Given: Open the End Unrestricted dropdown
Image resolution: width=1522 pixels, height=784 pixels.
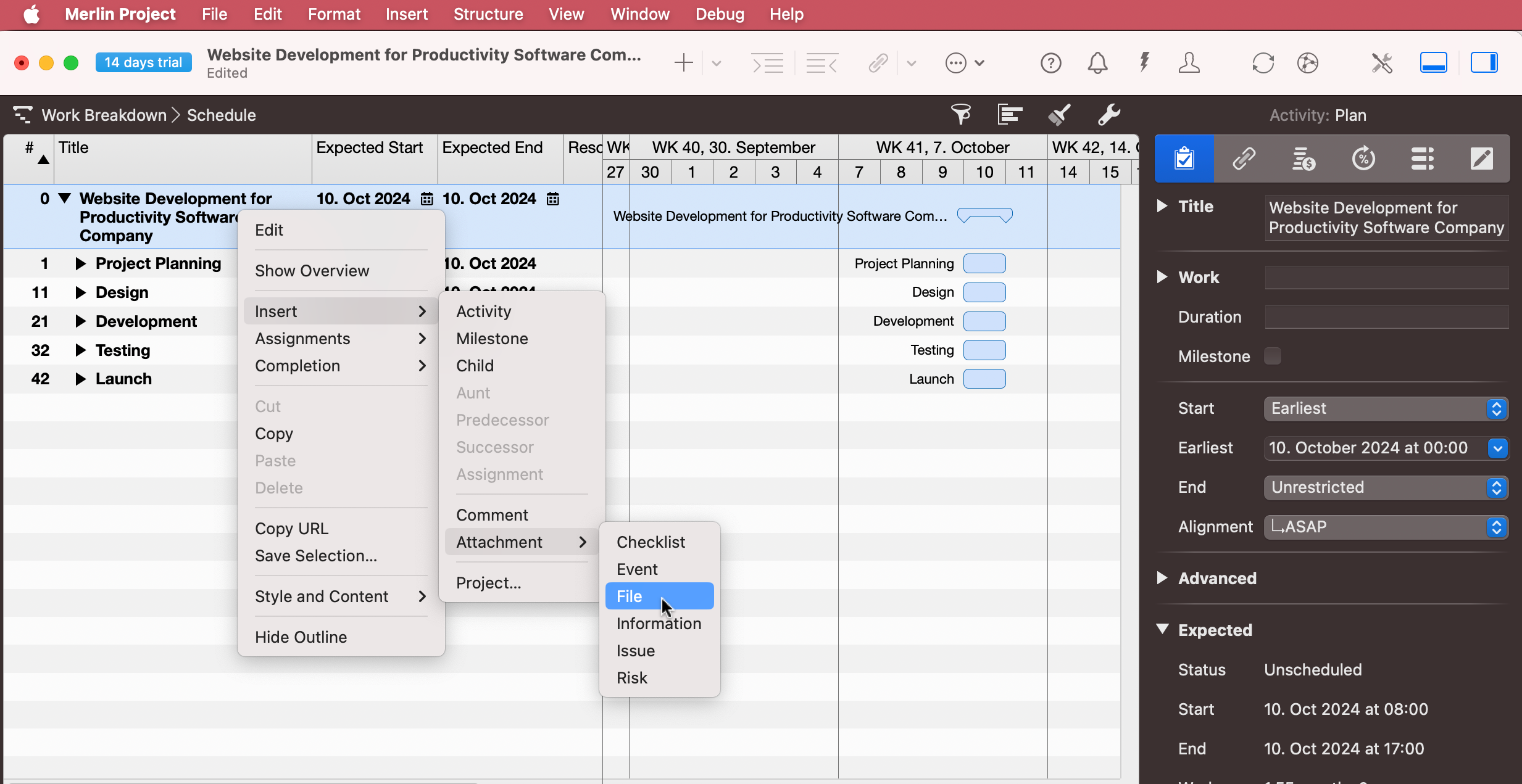Looking at the screenshot, I should [1386, 487].
